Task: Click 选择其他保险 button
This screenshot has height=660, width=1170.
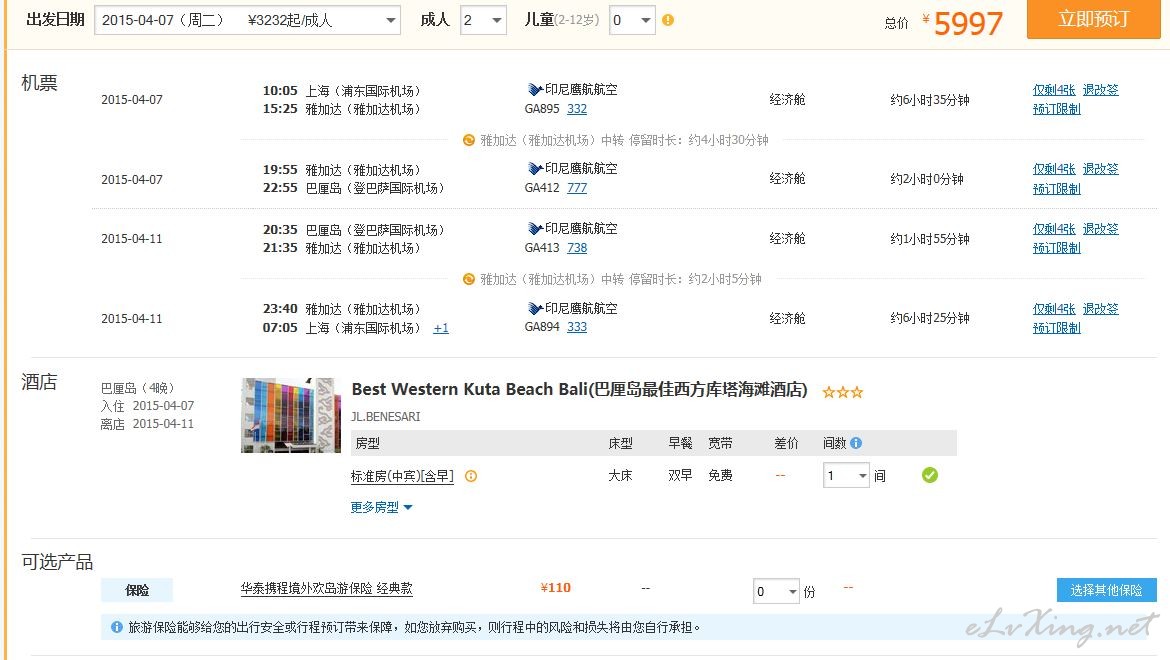Action: [x=1107, y=590]
